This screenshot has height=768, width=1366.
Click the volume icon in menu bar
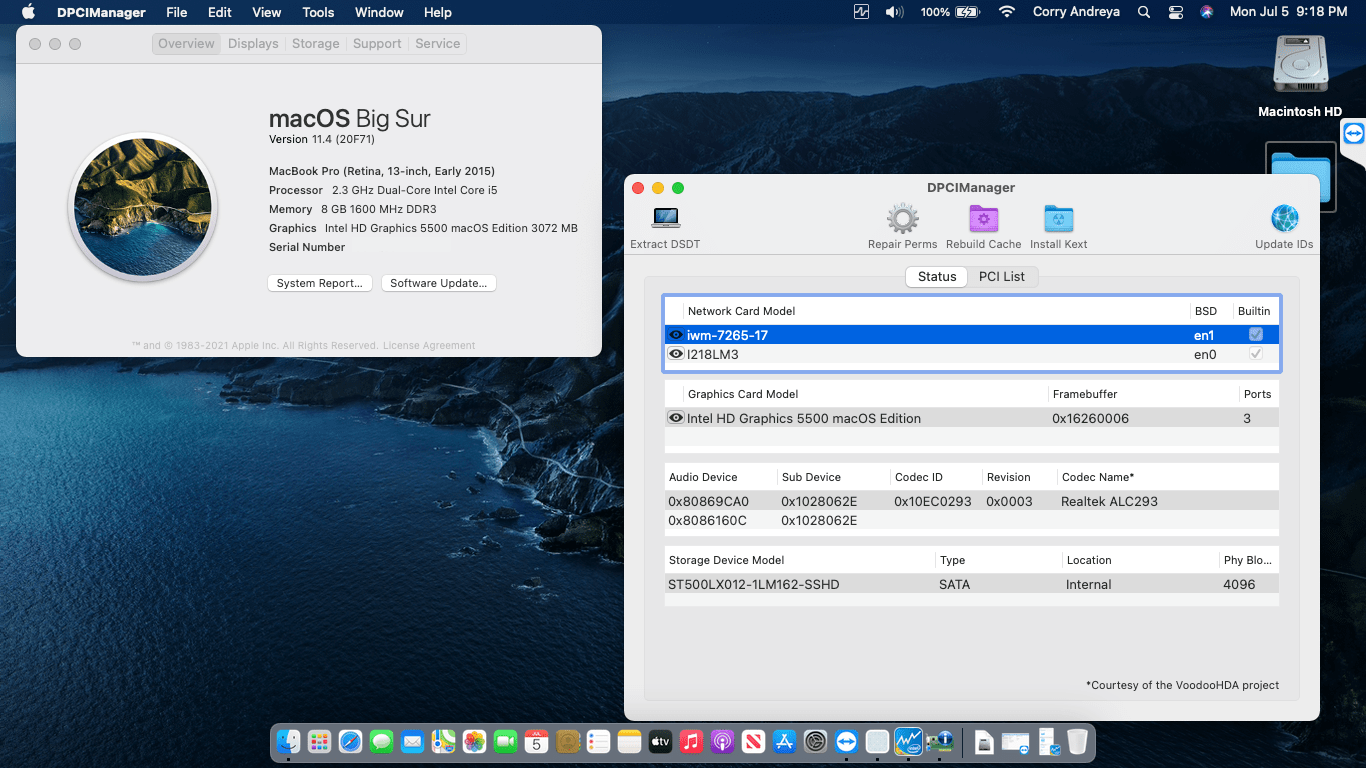coord(894,12)
